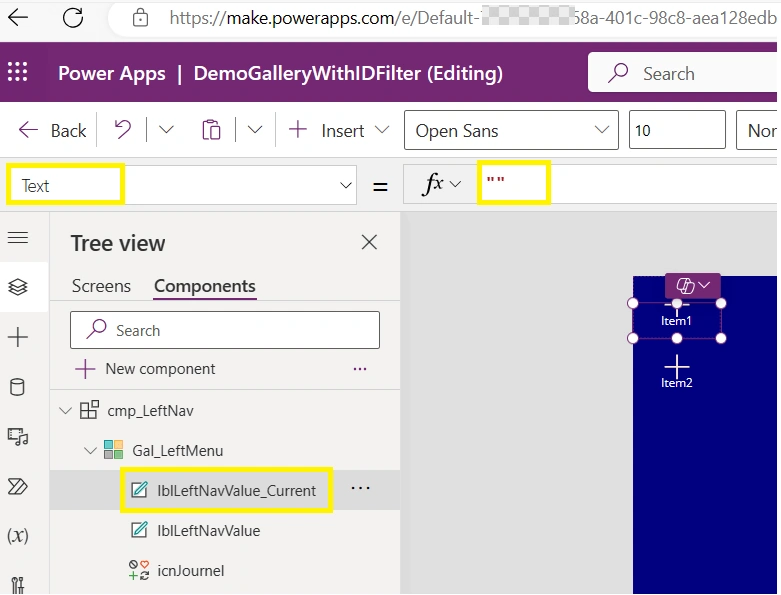This screenshot has height=595, width=781.
Task: Expand the fx formula options chevron
Action: 455,185
